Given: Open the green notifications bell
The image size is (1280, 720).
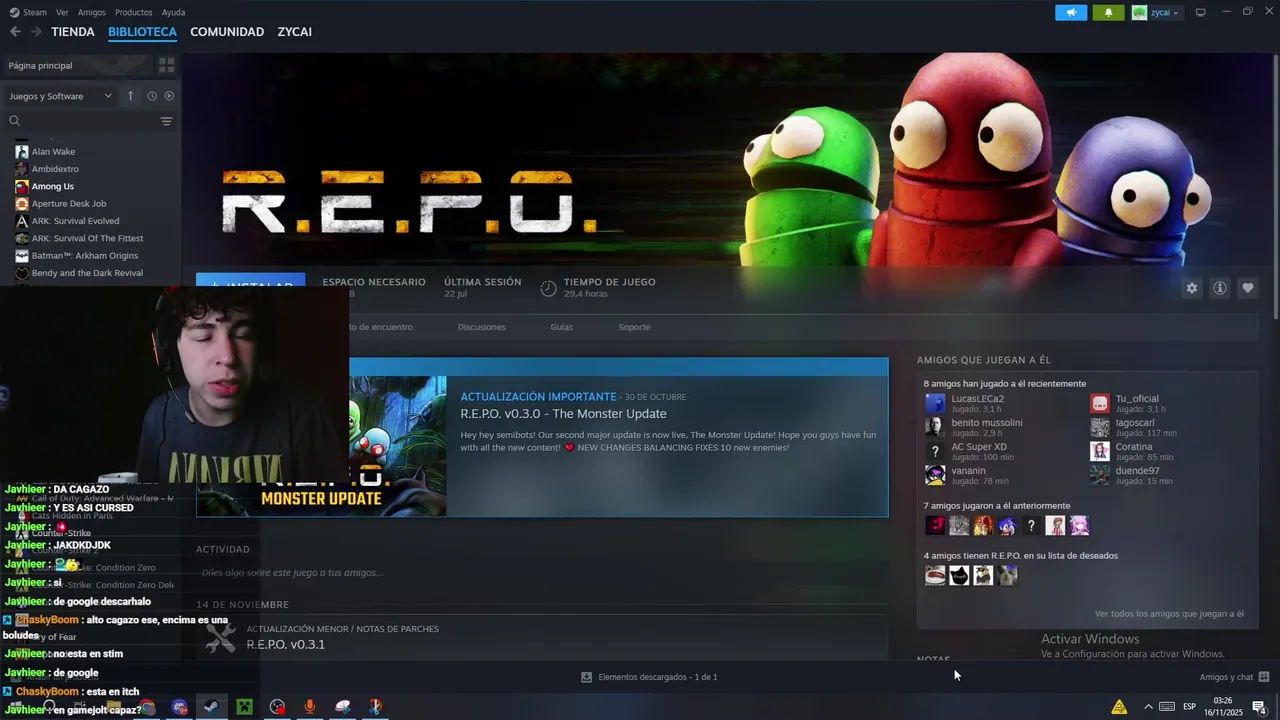Looking at the screenshot, I should tap(1108, 13).
